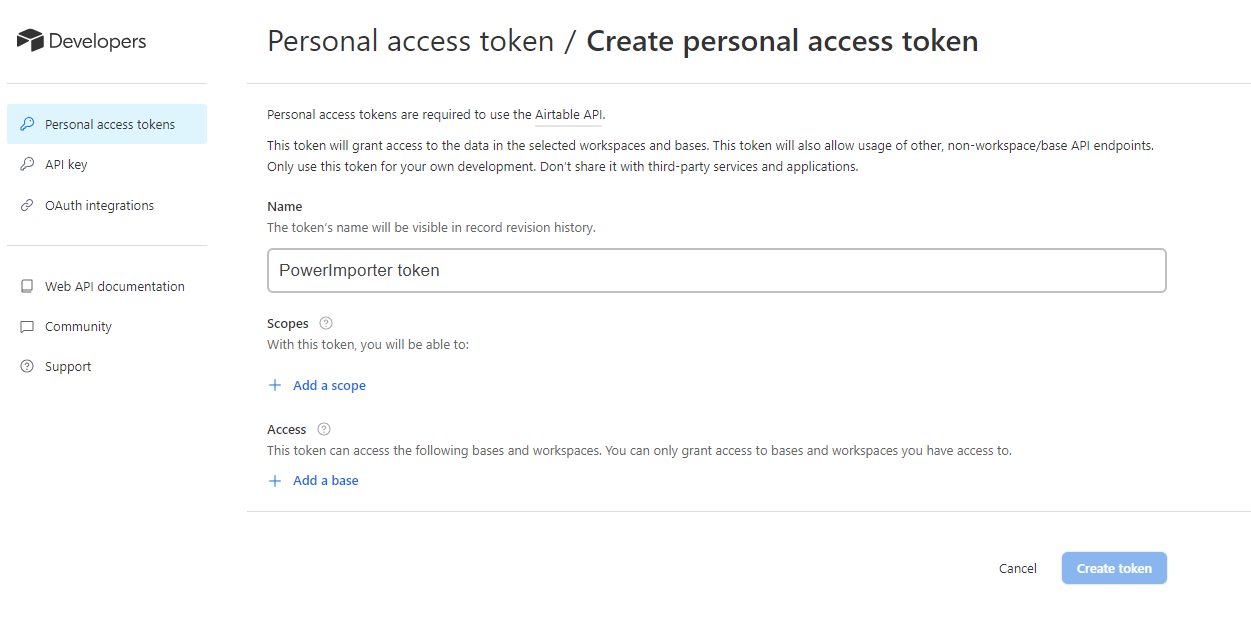Click the chat bubble icon beside Community
The height and width of the screenshot is (617, 1251).
27,327
